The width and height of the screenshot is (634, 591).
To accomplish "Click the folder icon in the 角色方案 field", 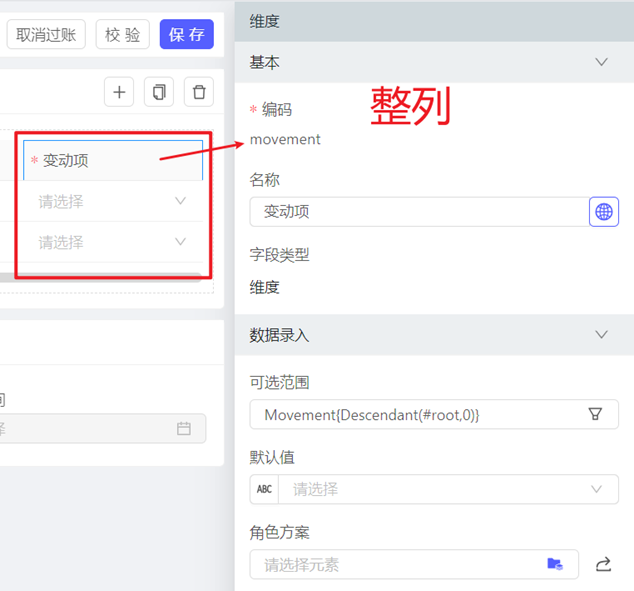I will tap(555, 564).
